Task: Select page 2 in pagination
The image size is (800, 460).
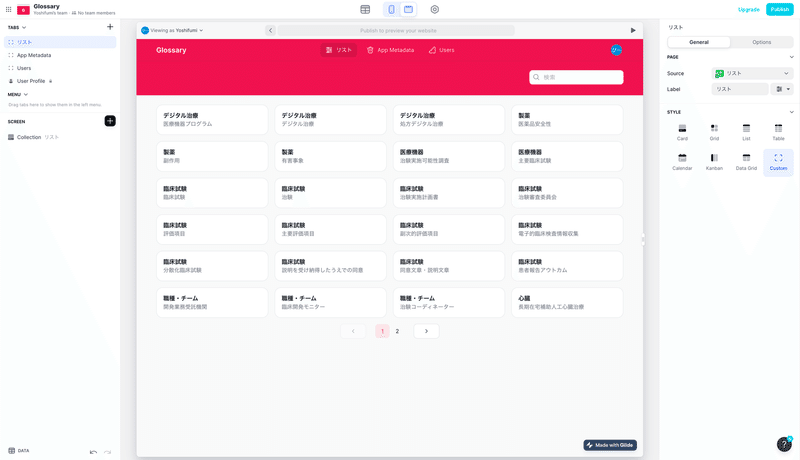Action: [x=397, y=331]
